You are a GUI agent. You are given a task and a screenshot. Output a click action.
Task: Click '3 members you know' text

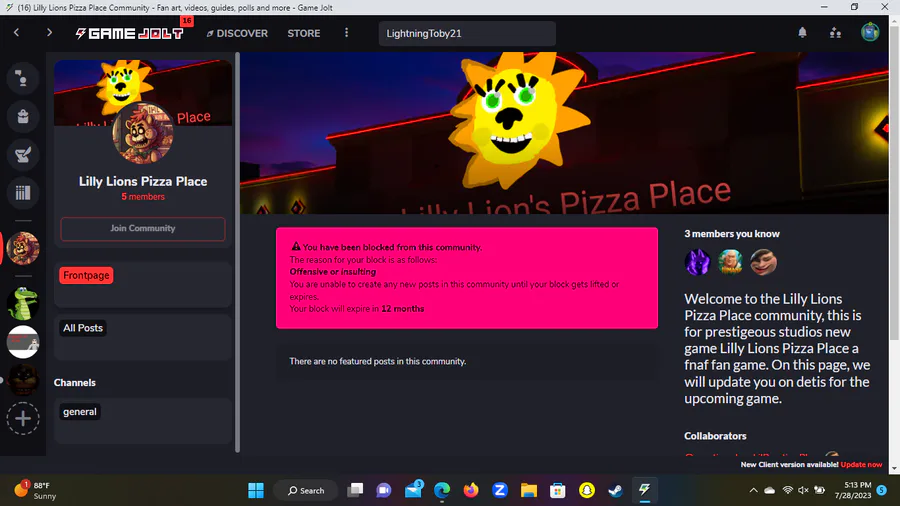click(732, 234)
